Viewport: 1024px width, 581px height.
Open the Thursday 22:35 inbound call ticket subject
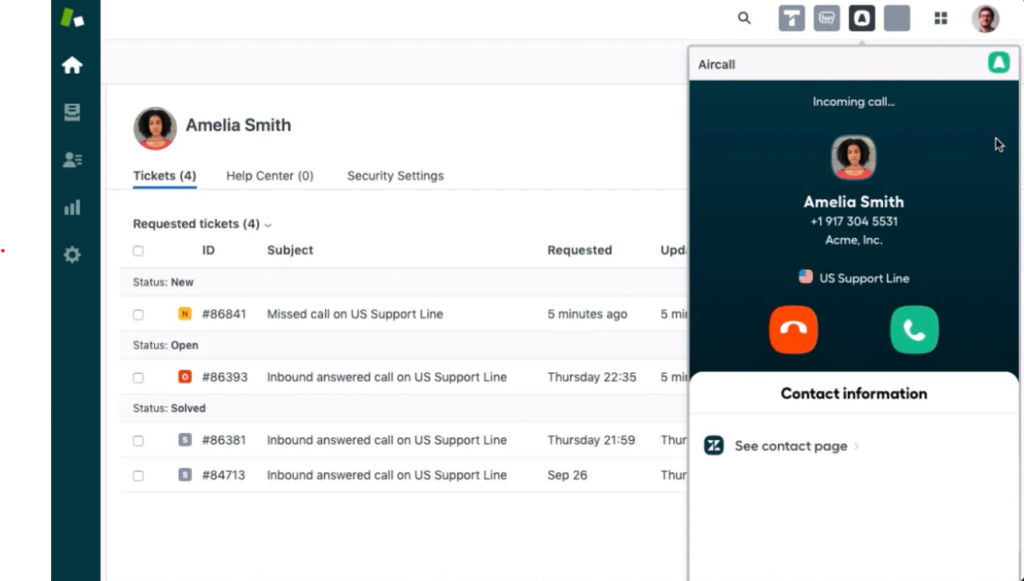387,377
